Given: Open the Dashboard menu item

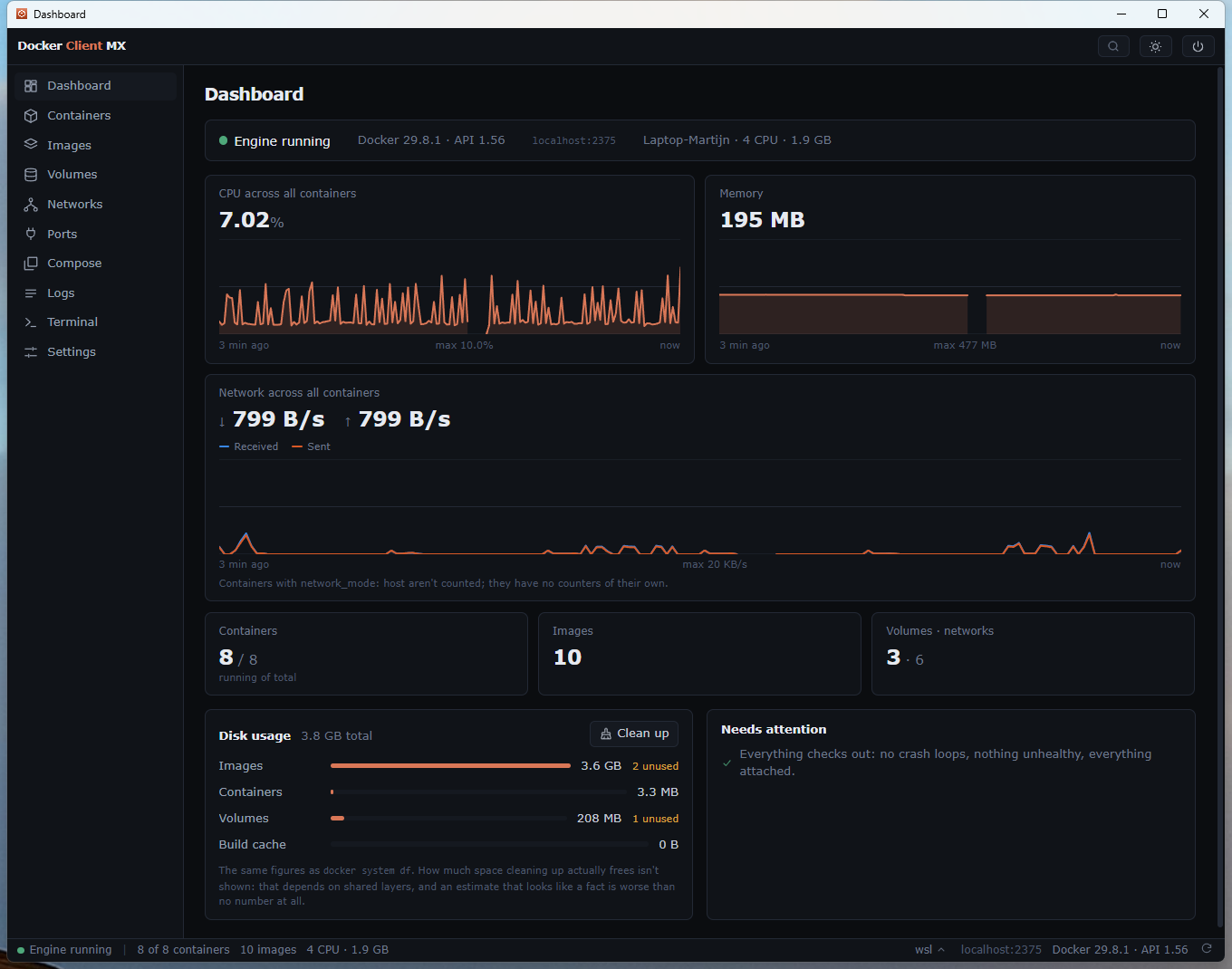Looking at the screenshot, I should click(x=95, y=86).
